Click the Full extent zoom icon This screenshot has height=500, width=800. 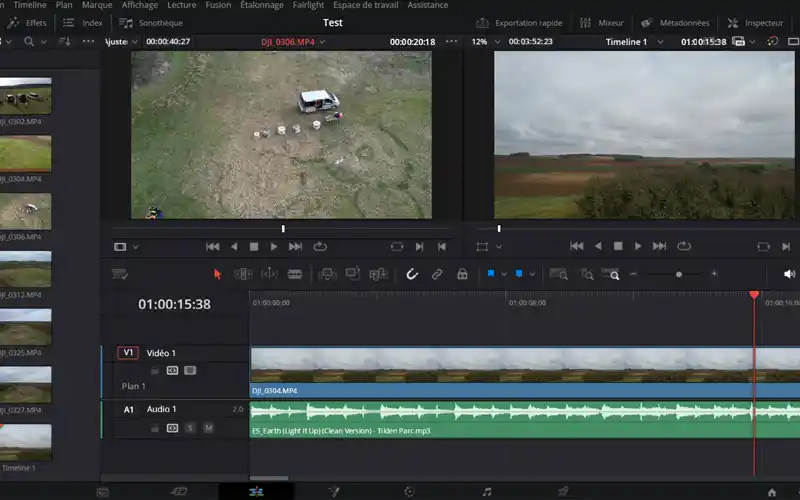coord(559,274)
